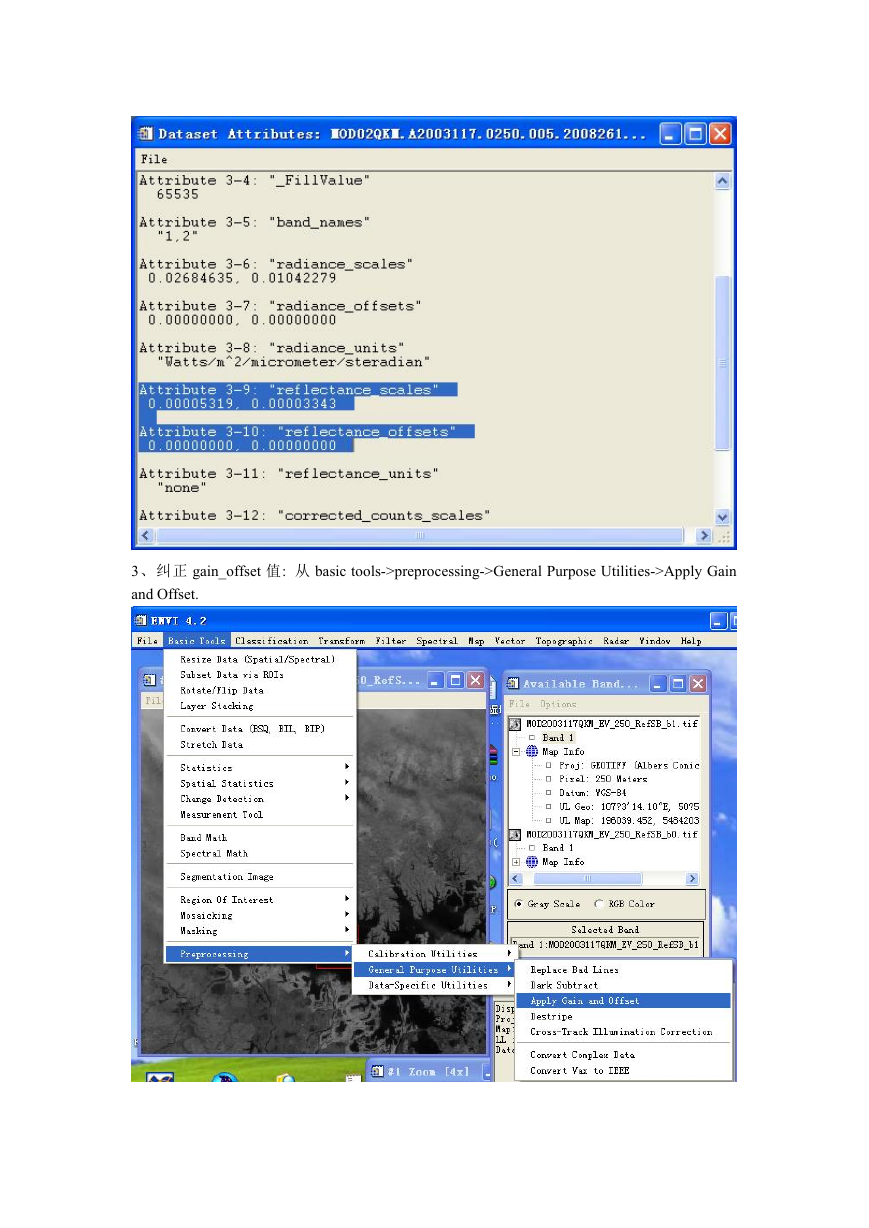The height and width of the screenshot is (1228, 869).
Task: Click the Available Bands horizontal scroll right arrow
Action: click(692, 879)
